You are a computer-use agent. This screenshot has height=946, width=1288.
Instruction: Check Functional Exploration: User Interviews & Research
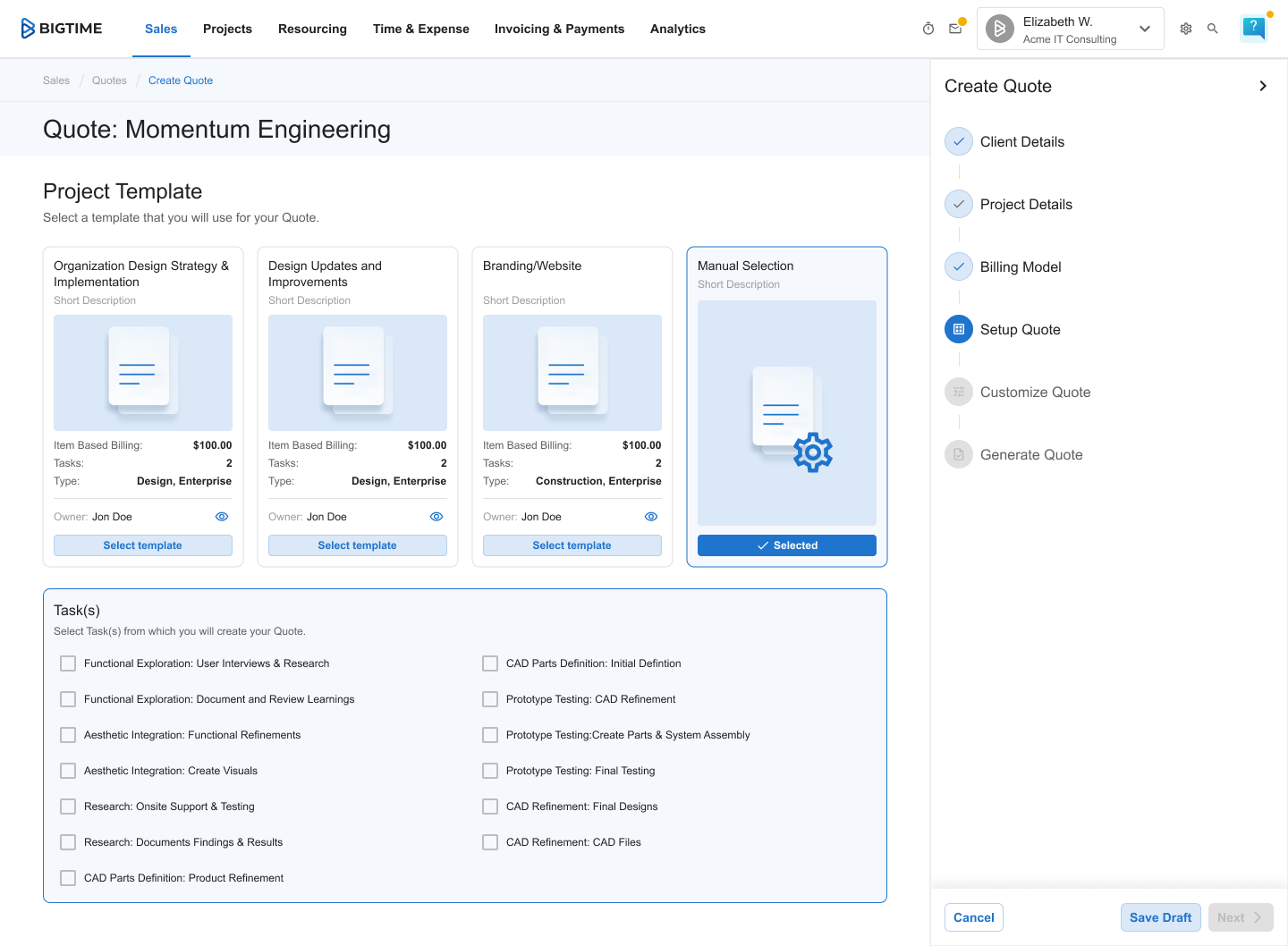pyautogui.click(x=68, y=663)
